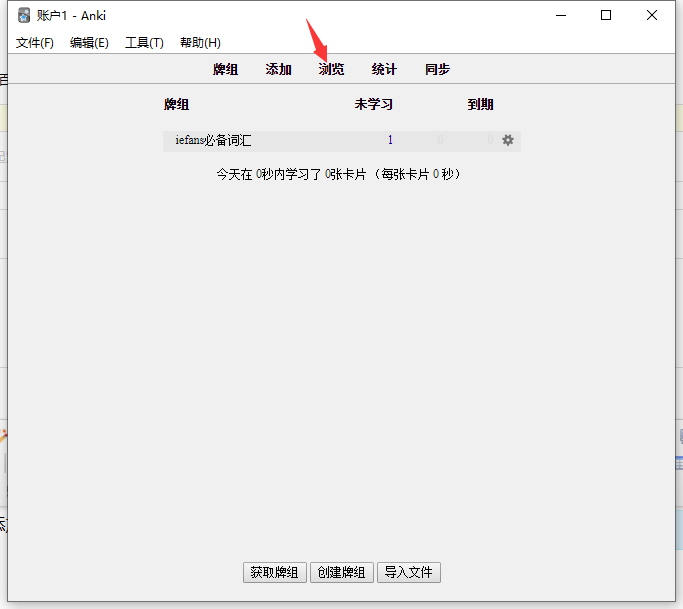Image resolution: width=683 pixels, height=609 pixels.
Task: Close the Anki window
Action: pos(652,15)
